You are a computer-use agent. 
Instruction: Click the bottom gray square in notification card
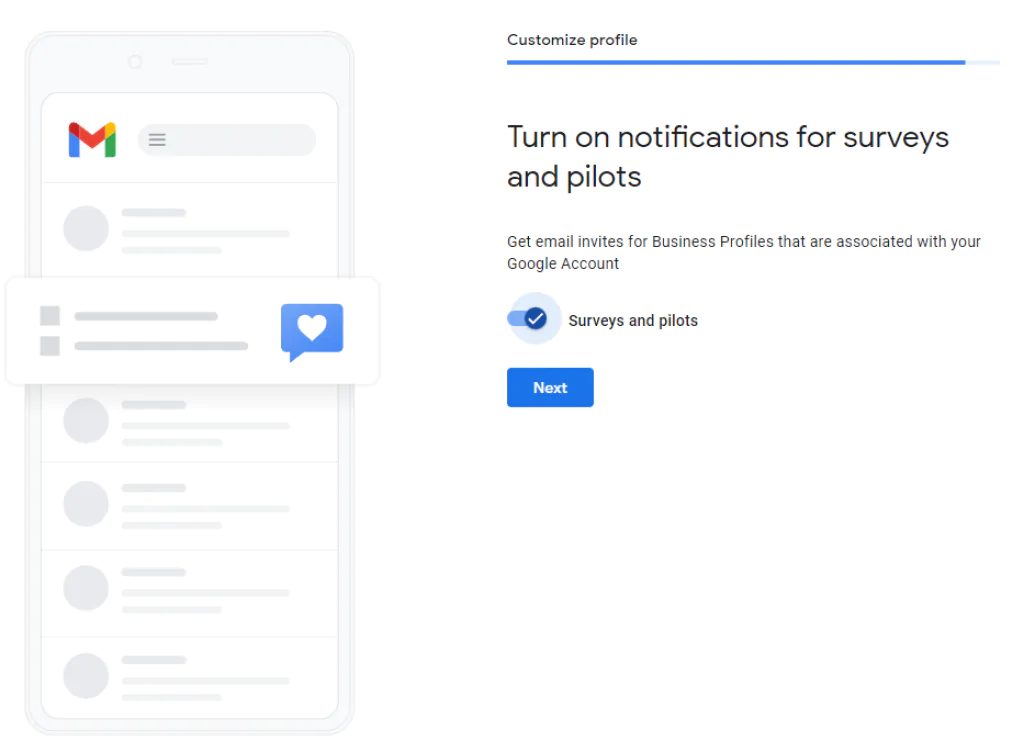tap(50, 345)
